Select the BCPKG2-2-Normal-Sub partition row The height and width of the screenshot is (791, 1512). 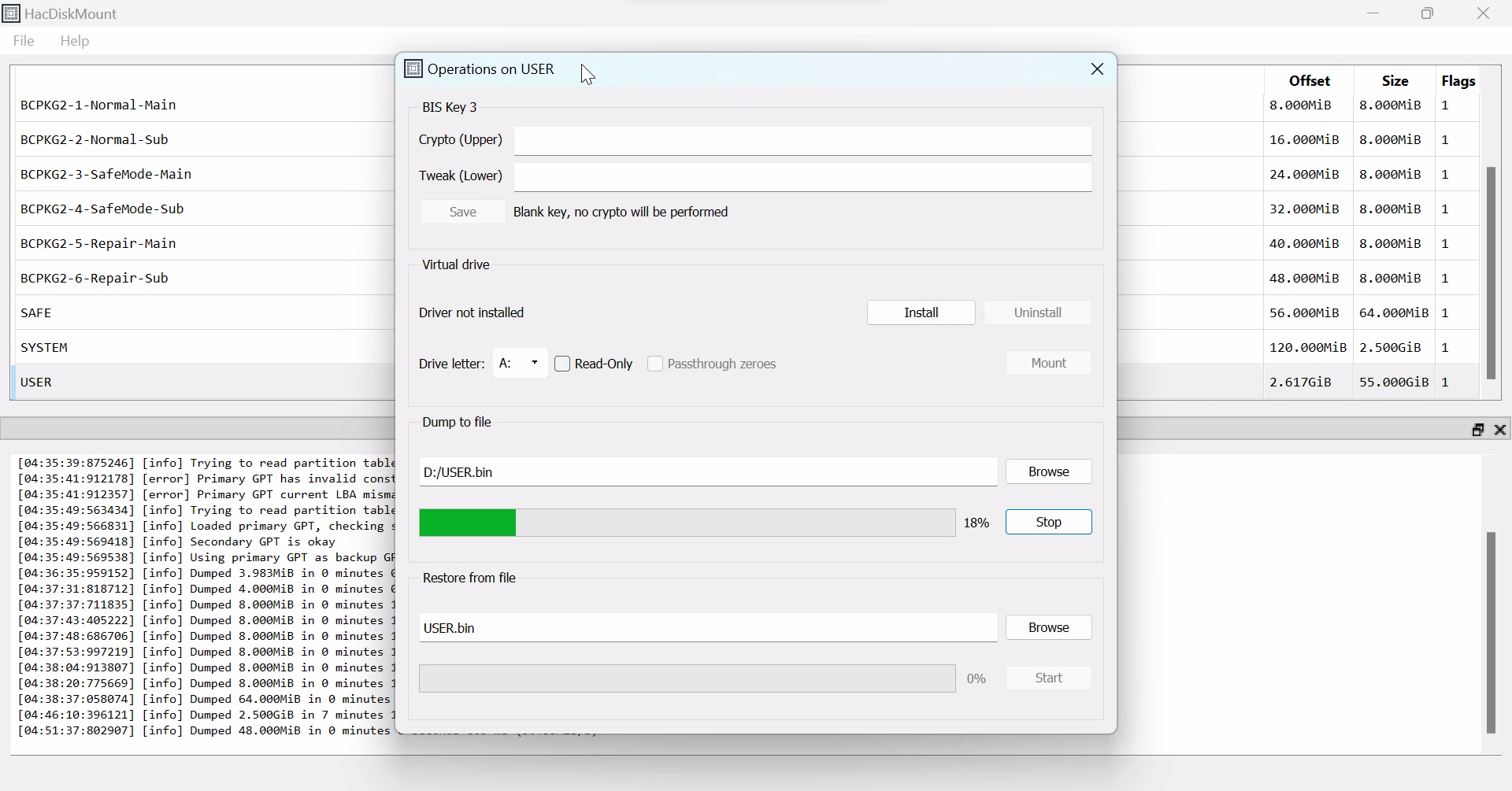[x=205, y=139]
